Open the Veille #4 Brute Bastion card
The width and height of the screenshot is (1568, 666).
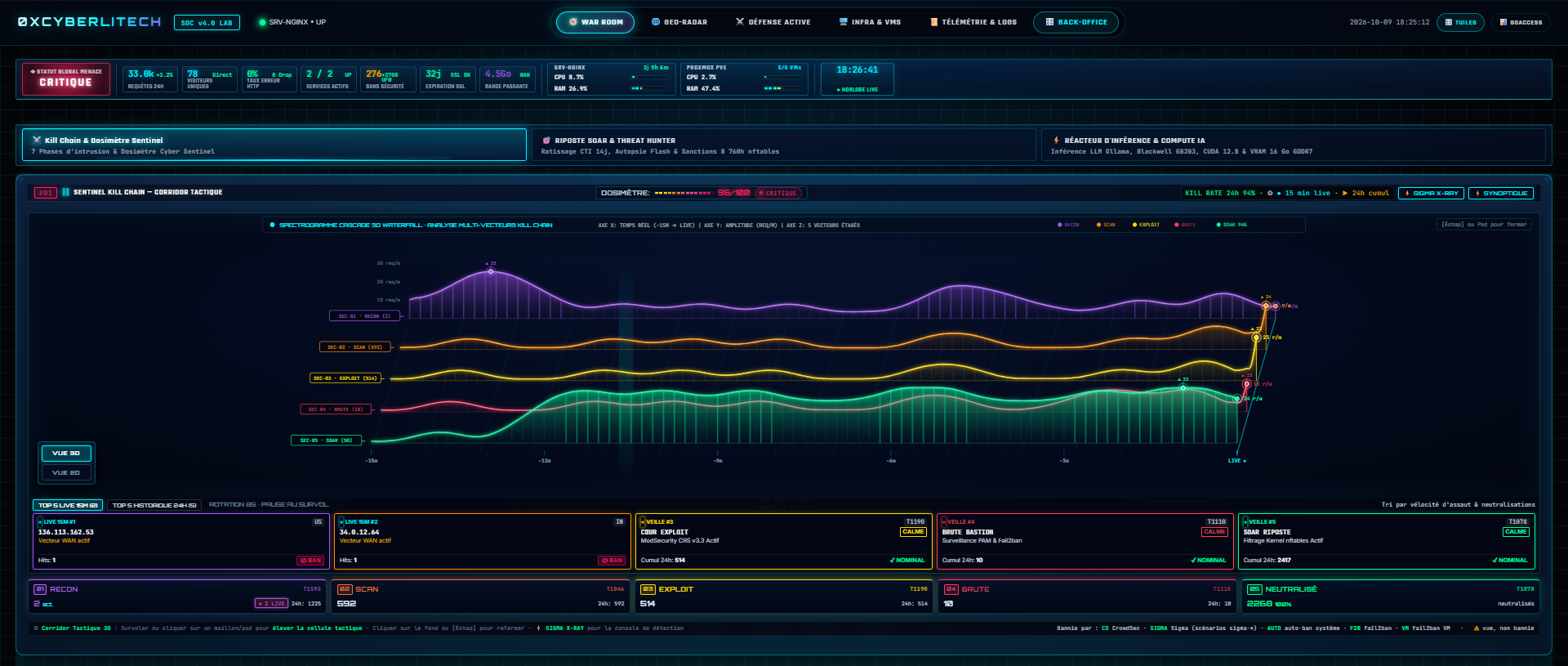(1084, 541)
